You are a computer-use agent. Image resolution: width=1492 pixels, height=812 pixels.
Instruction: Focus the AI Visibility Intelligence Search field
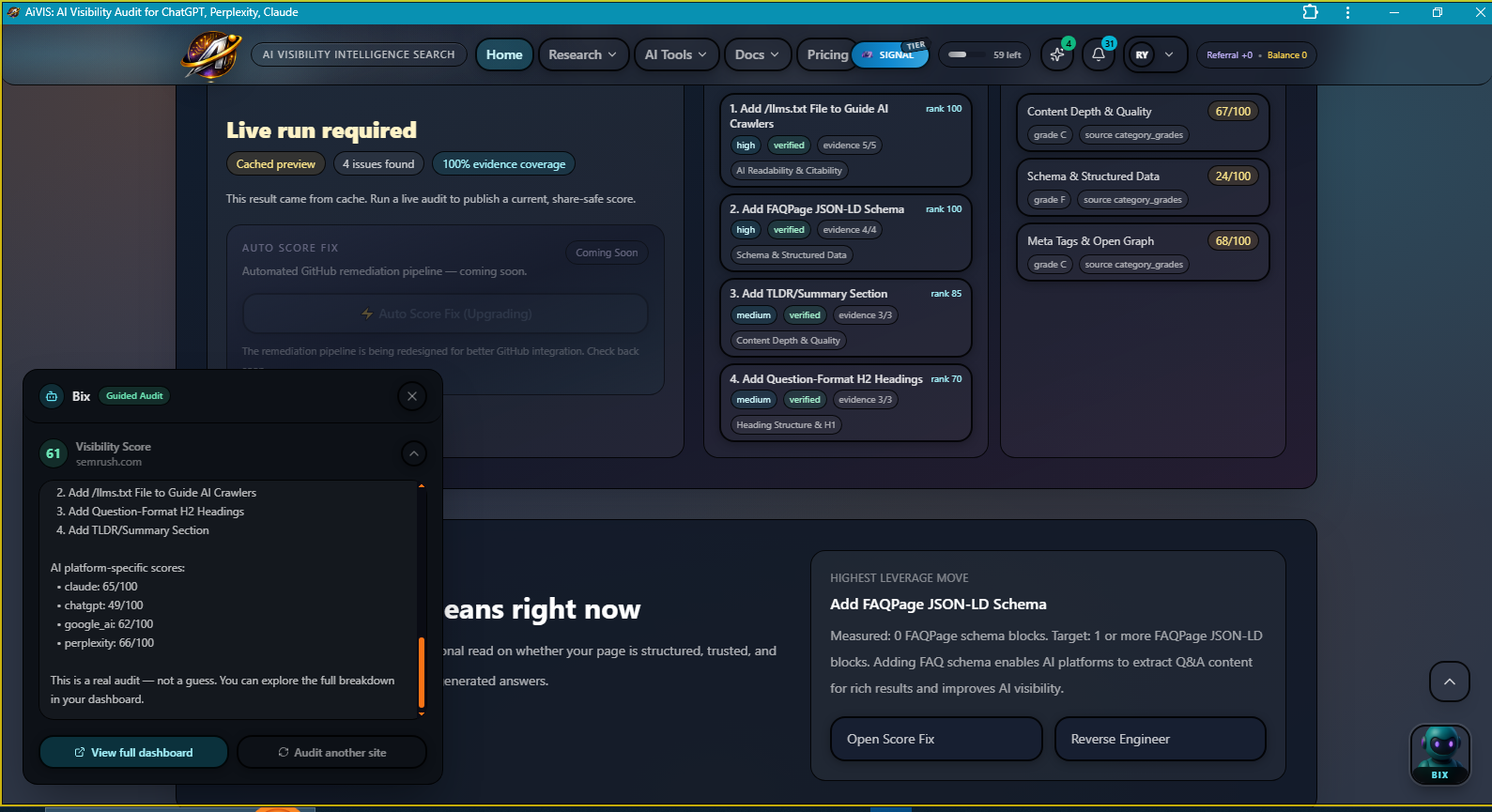(359, 54)
